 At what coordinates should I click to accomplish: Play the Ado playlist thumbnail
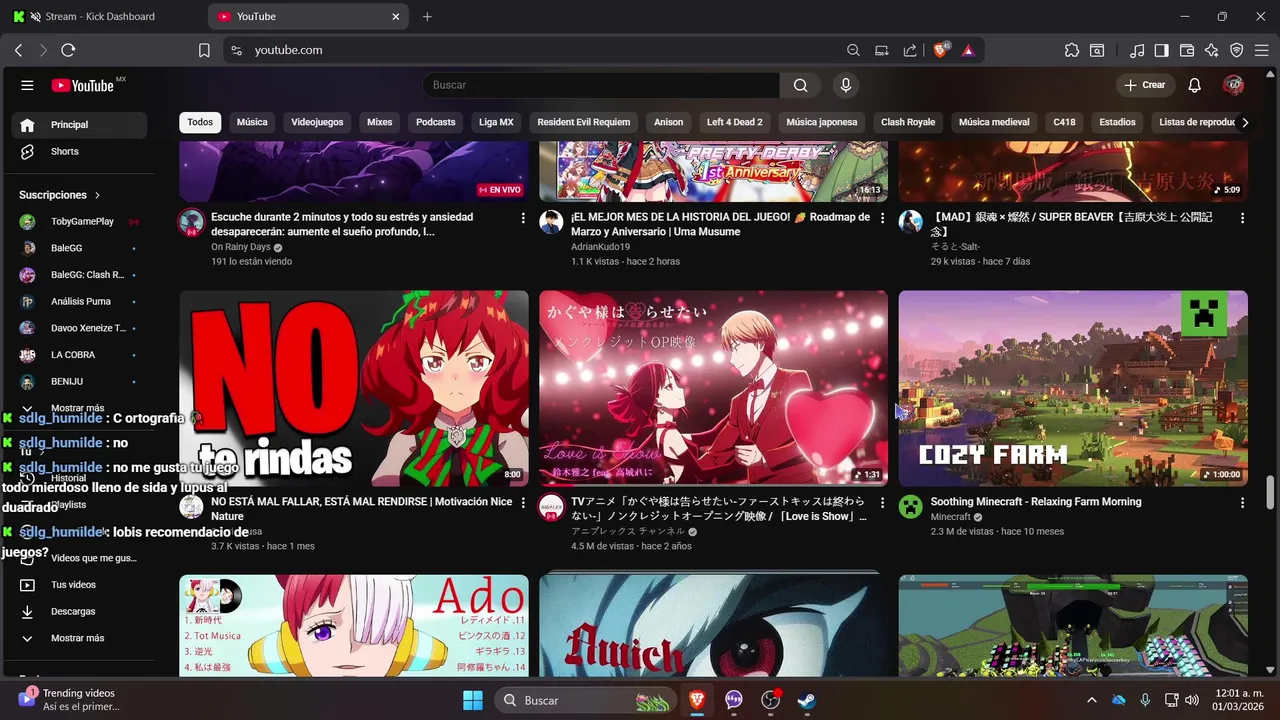coord(354,625)
